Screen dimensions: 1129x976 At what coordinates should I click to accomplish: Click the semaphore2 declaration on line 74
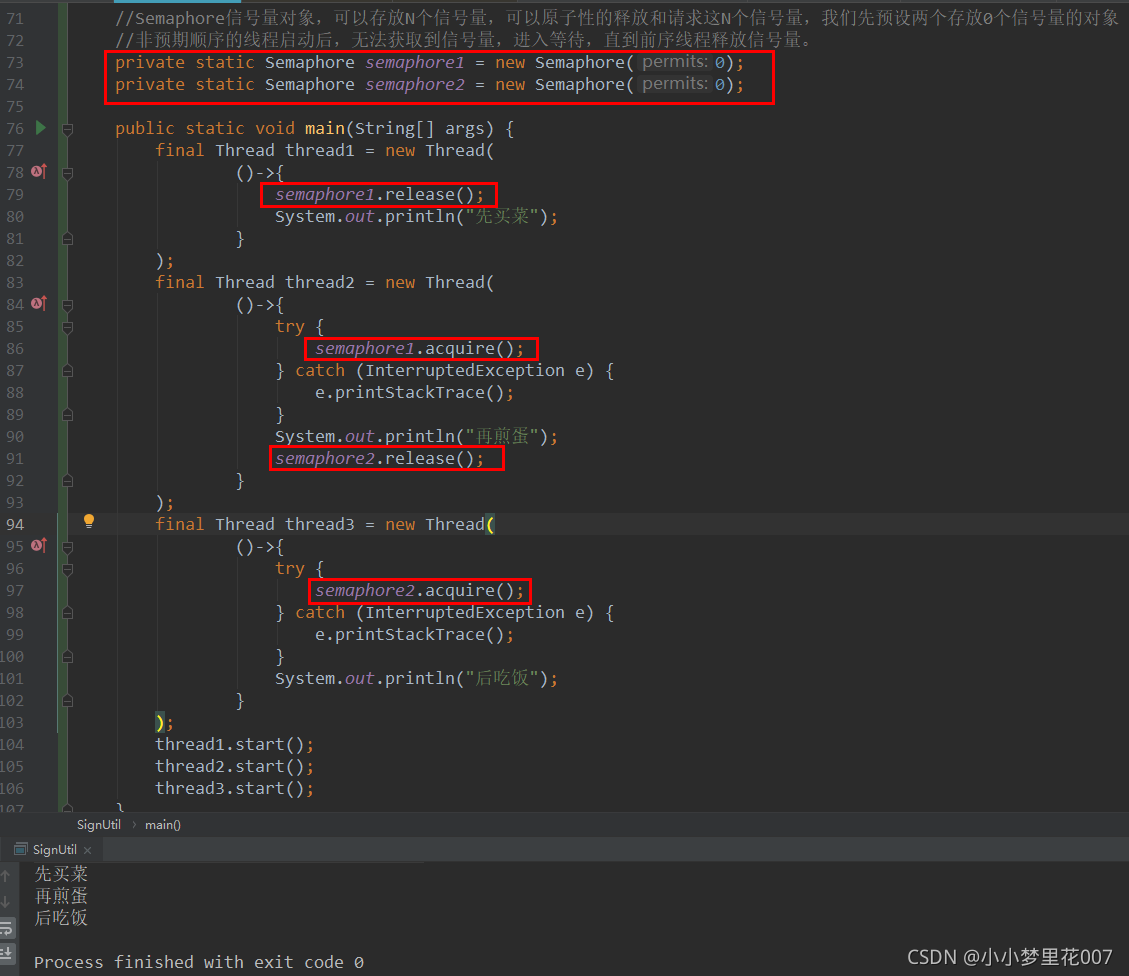(x=415, y=84)
